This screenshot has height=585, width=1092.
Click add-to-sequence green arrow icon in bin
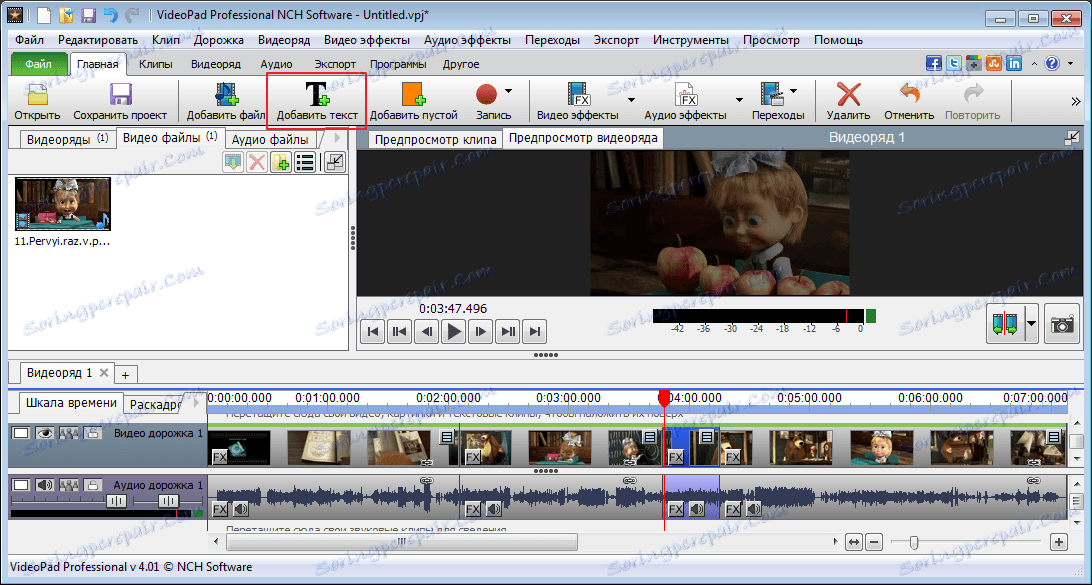(x=233, y=163)
